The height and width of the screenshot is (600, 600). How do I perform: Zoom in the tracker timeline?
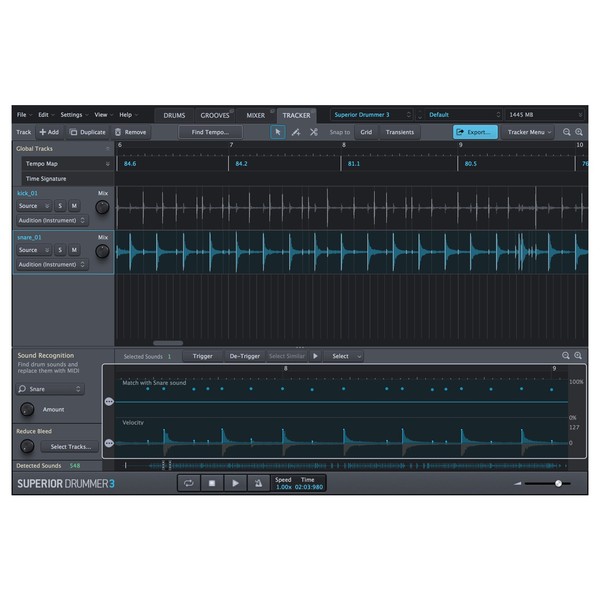(x=579, y=132)
